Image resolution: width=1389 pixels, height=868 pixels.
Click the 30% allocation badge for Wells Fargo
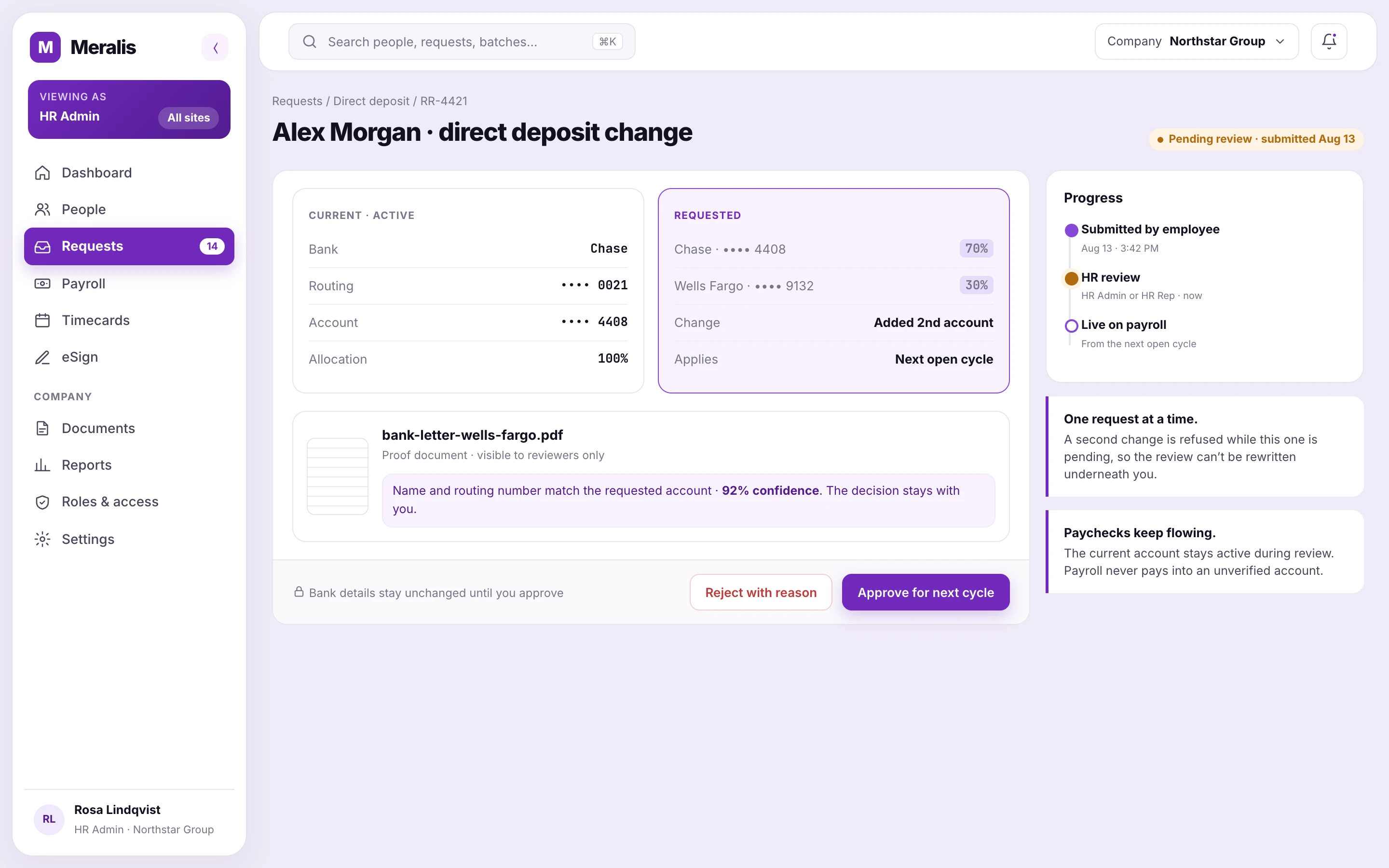[976, 285]
